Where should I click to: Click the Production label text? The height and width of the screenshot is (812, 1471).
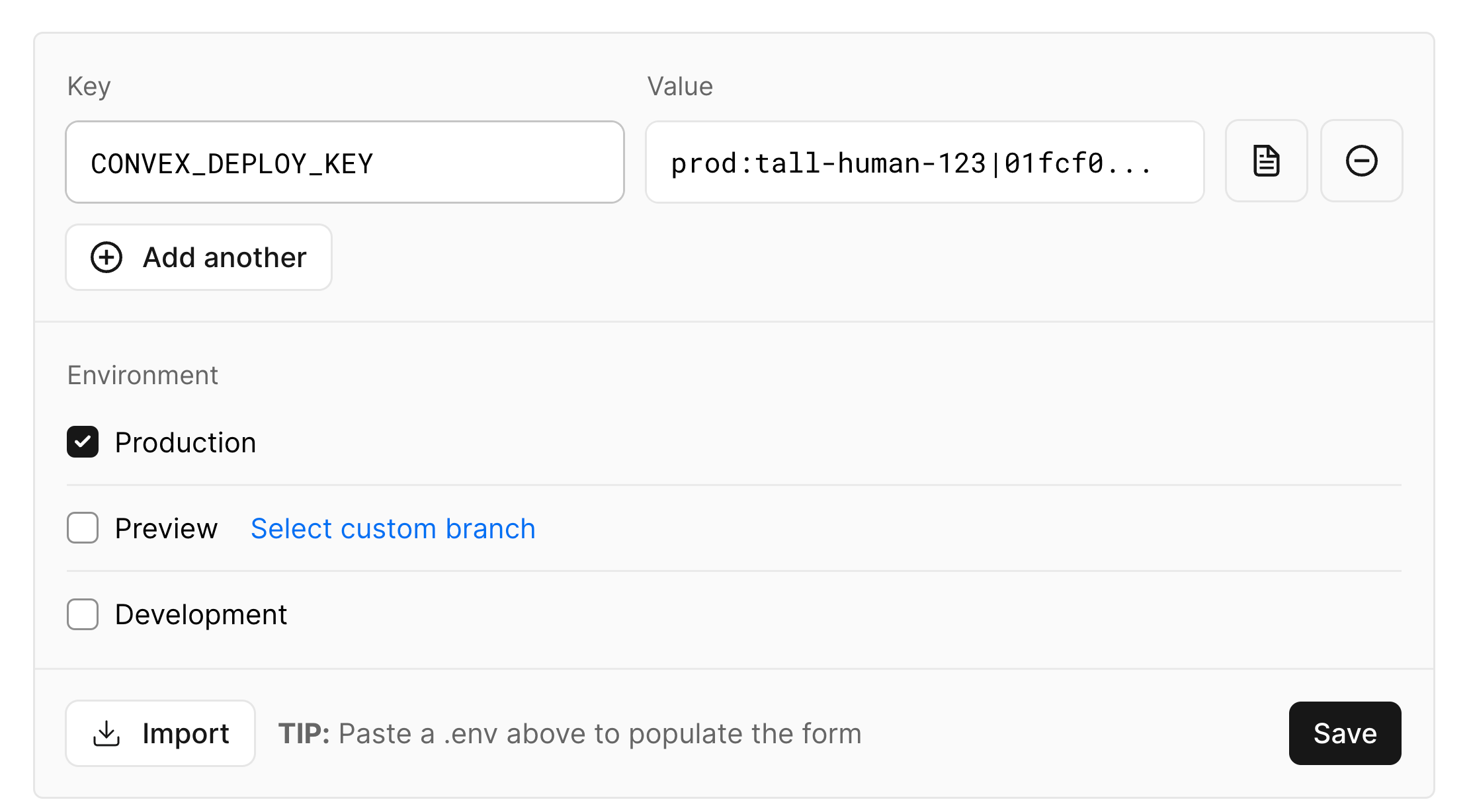[x=185, y=442]
